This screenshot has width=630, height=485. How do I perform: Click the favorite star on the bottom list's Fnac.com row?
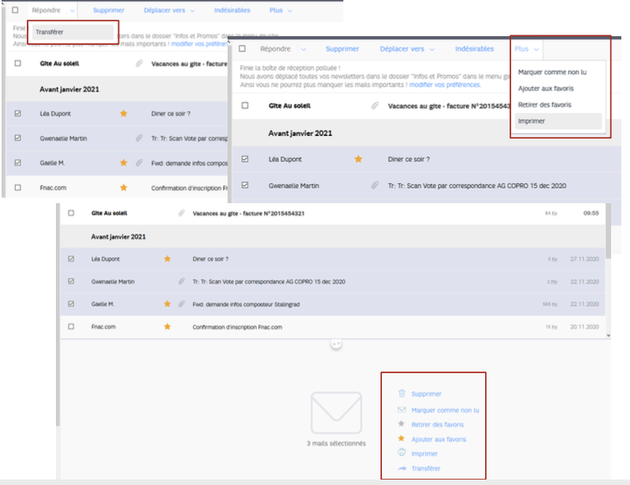[167, 326]
